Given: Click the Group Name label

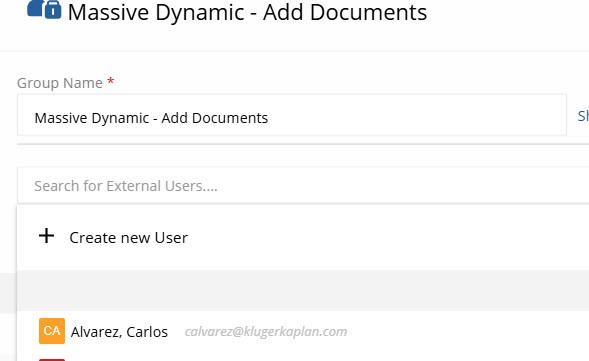Looking at the screenshot, I should click(60, 83).
